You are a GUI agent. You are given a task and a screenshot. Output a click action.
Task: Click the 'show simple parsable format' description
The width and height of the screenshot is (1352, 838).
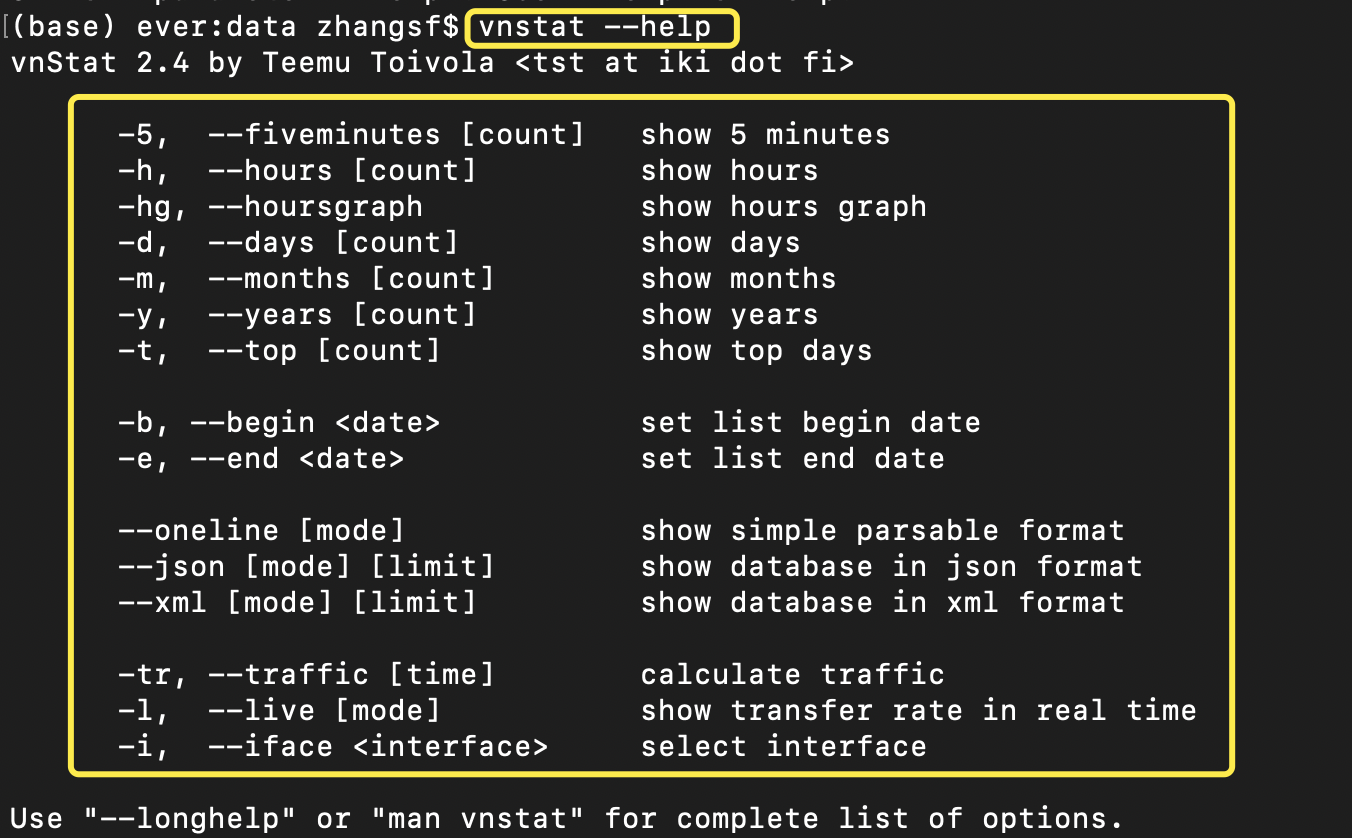pos(883,531)
